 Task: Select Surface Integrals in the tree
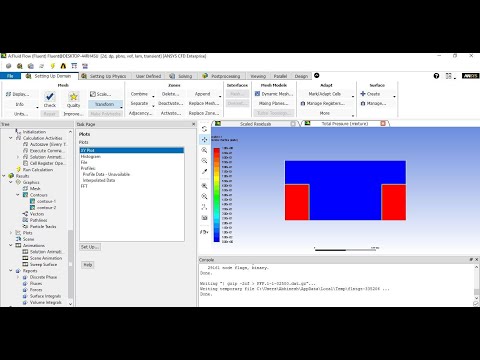tap(45, 296)
